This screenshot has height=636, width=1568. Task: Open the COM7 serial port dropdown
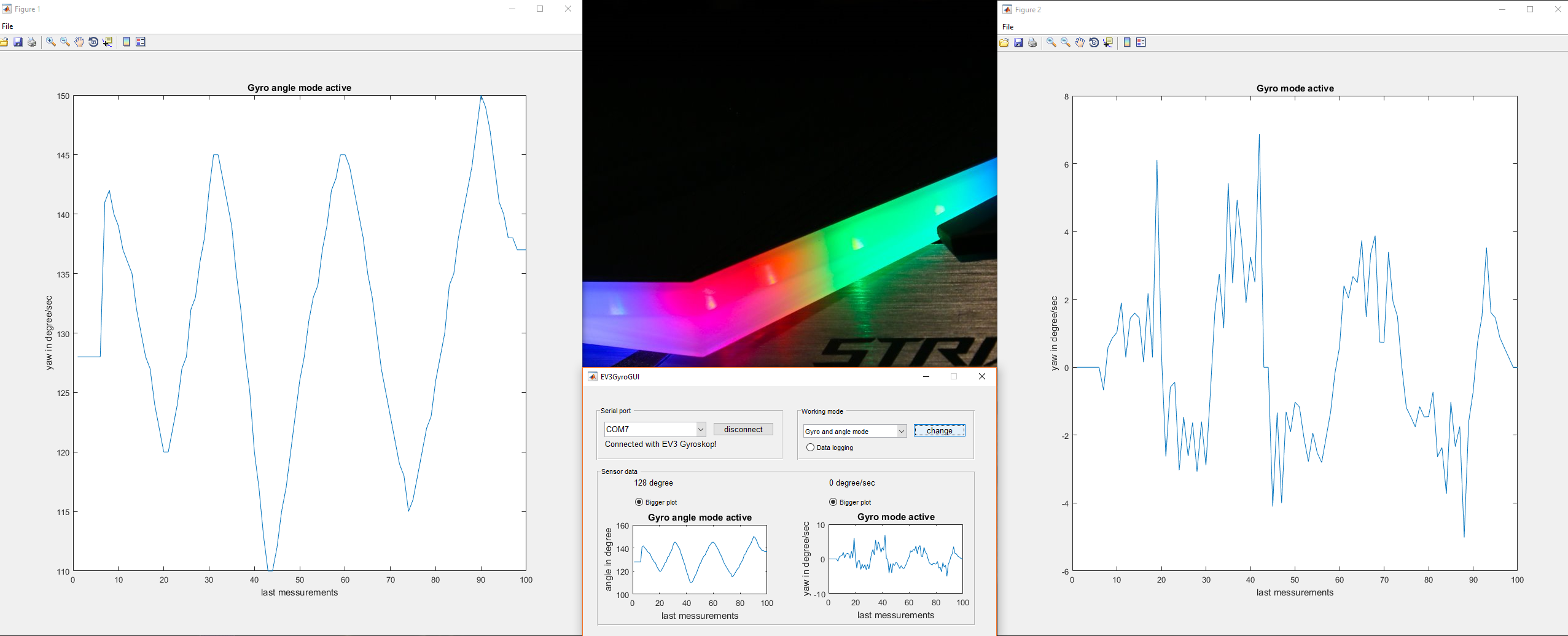coord(700,429)
